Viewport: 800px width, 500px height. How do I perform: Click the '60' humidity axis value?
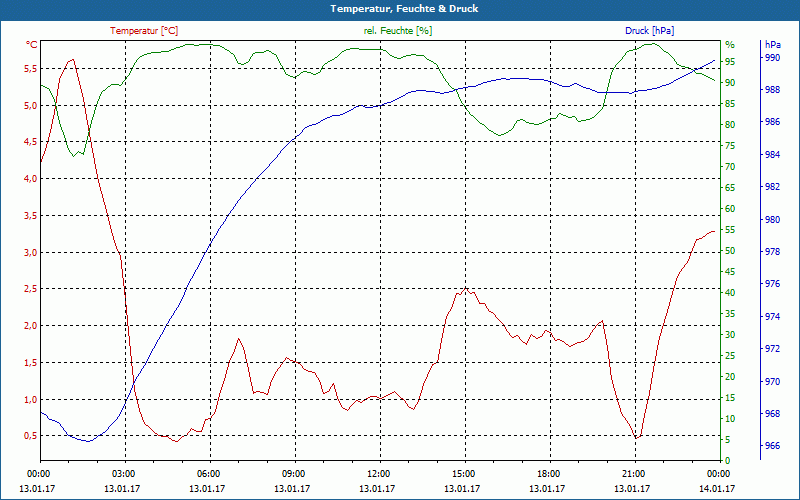point(730,209)
